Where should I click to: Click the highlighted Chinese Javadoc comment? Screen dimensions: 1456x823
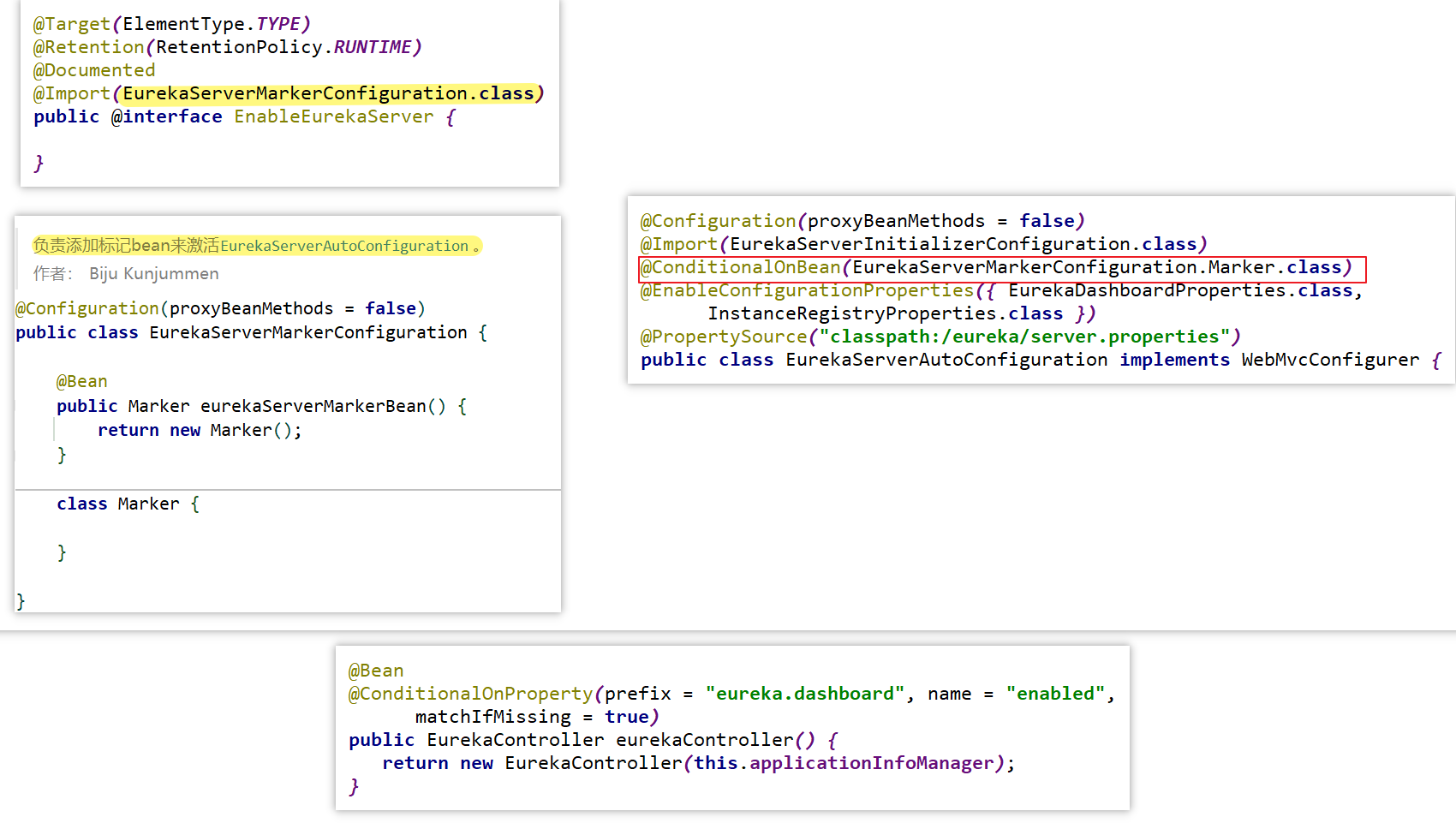257,246
